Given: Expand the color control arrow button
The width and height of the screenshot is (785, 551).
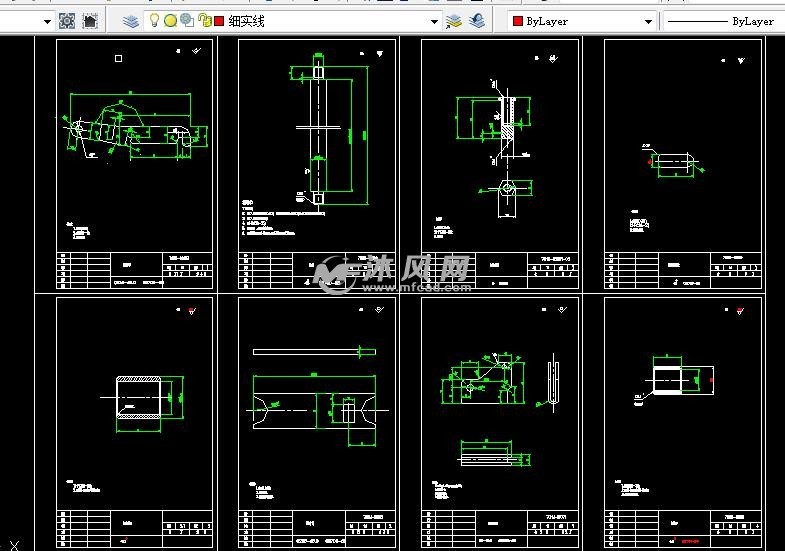Looking at the screenshot, I should tap(648, 22).
